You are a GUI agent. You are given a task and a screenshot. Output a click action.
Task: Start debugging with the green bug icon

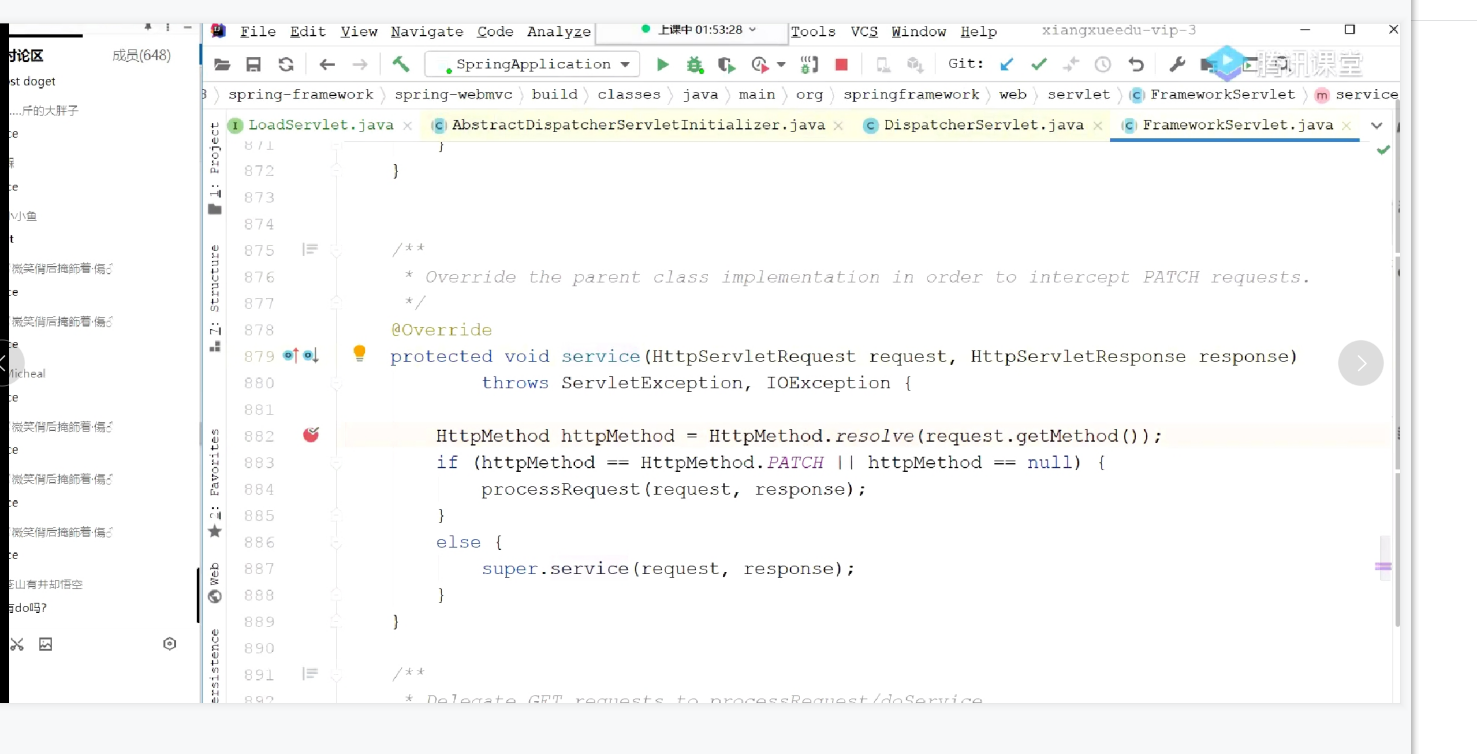[x=695, y=65]
